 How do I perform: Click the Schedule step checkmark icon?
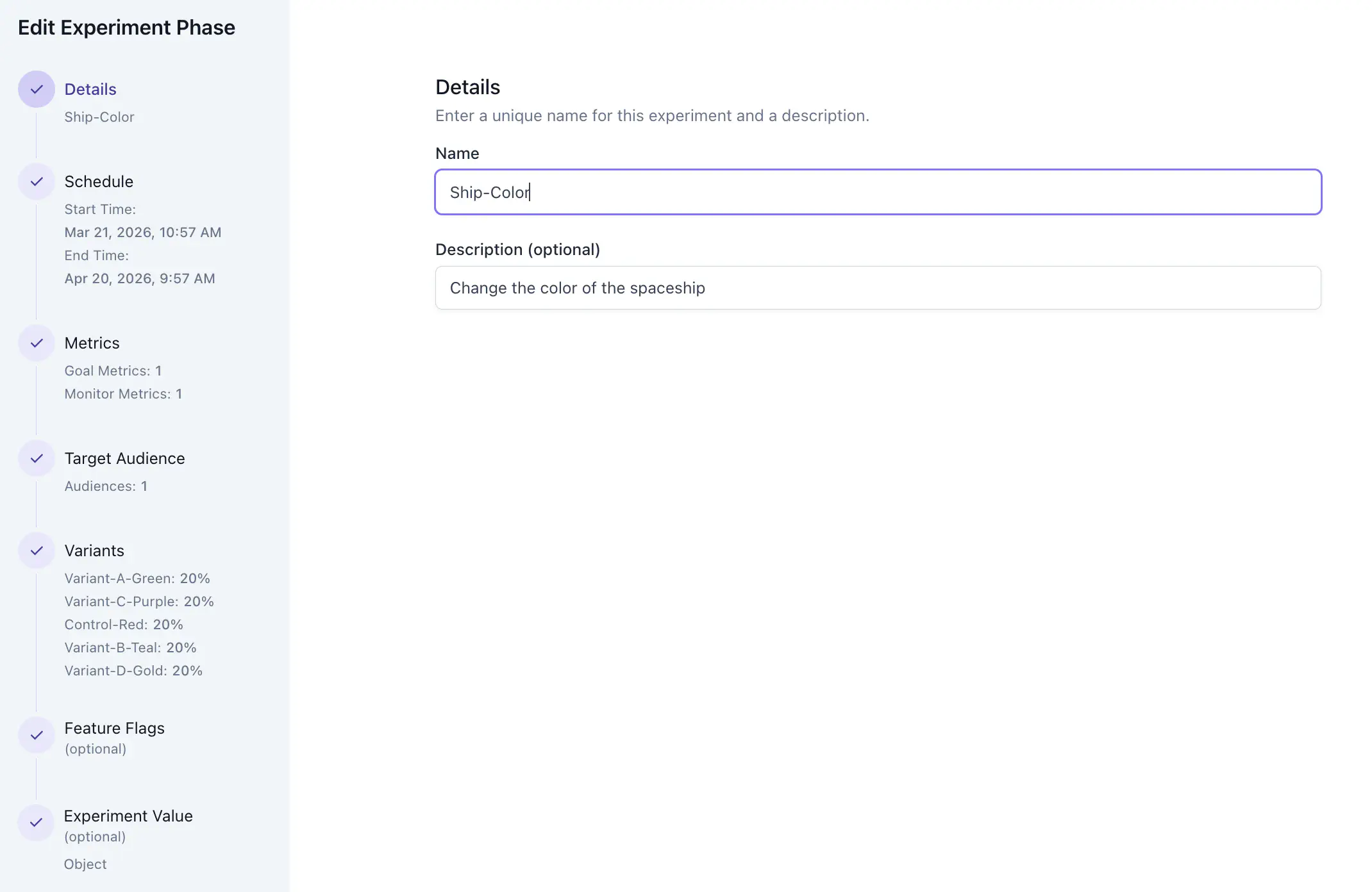[37, 181]
